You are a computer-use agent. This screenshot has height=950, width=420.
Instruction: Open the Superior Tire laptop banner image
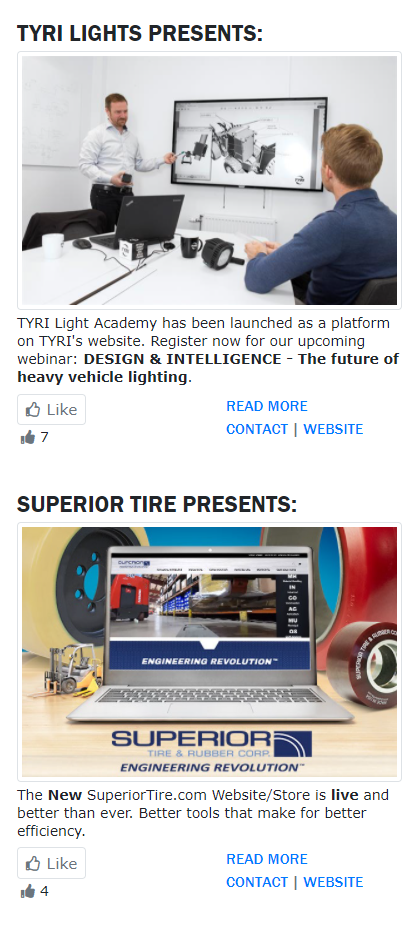click(x=210, y=652)
